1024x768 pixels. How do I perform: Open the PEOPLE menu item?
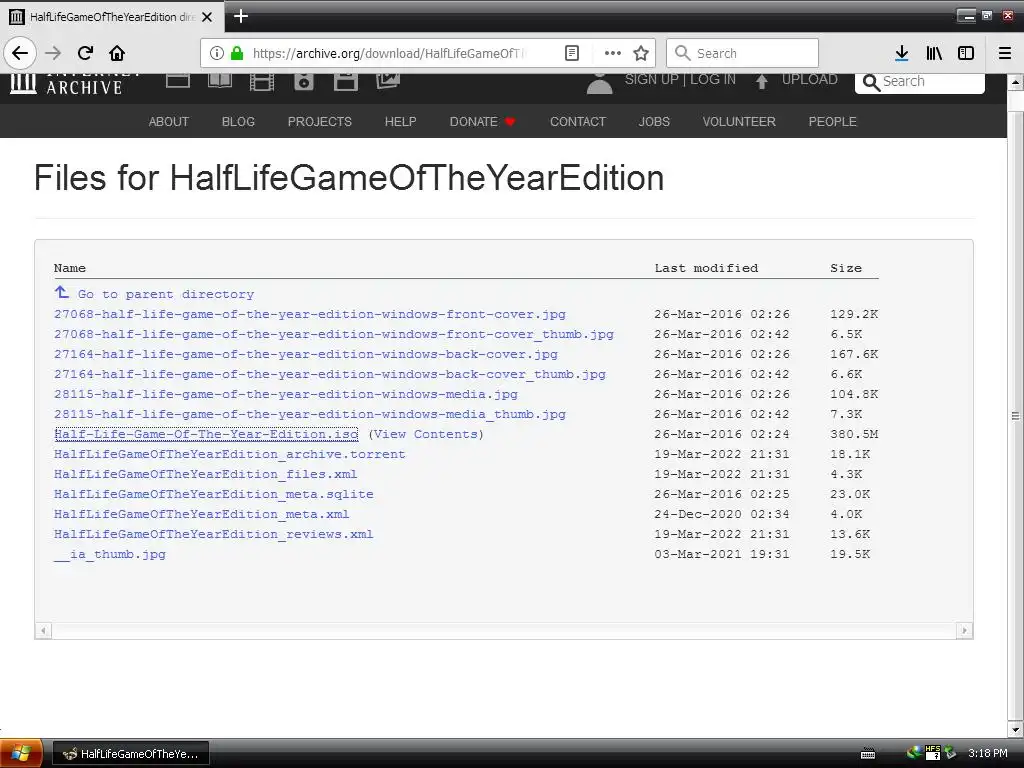[x=833, y=121]
